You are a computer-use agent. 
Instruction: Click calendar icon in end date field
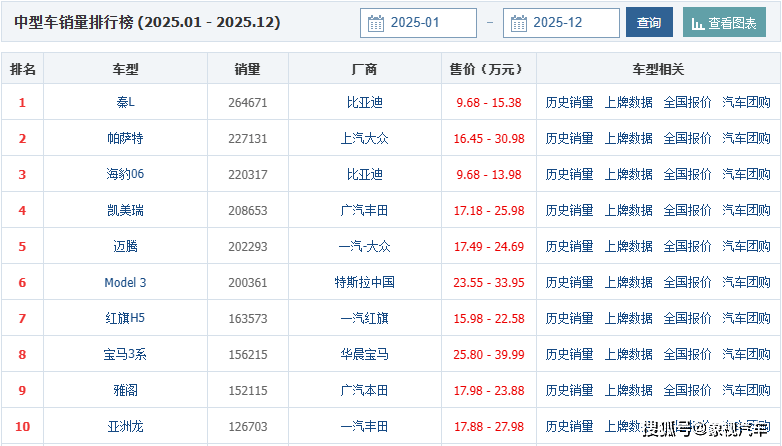coord(519,23)
